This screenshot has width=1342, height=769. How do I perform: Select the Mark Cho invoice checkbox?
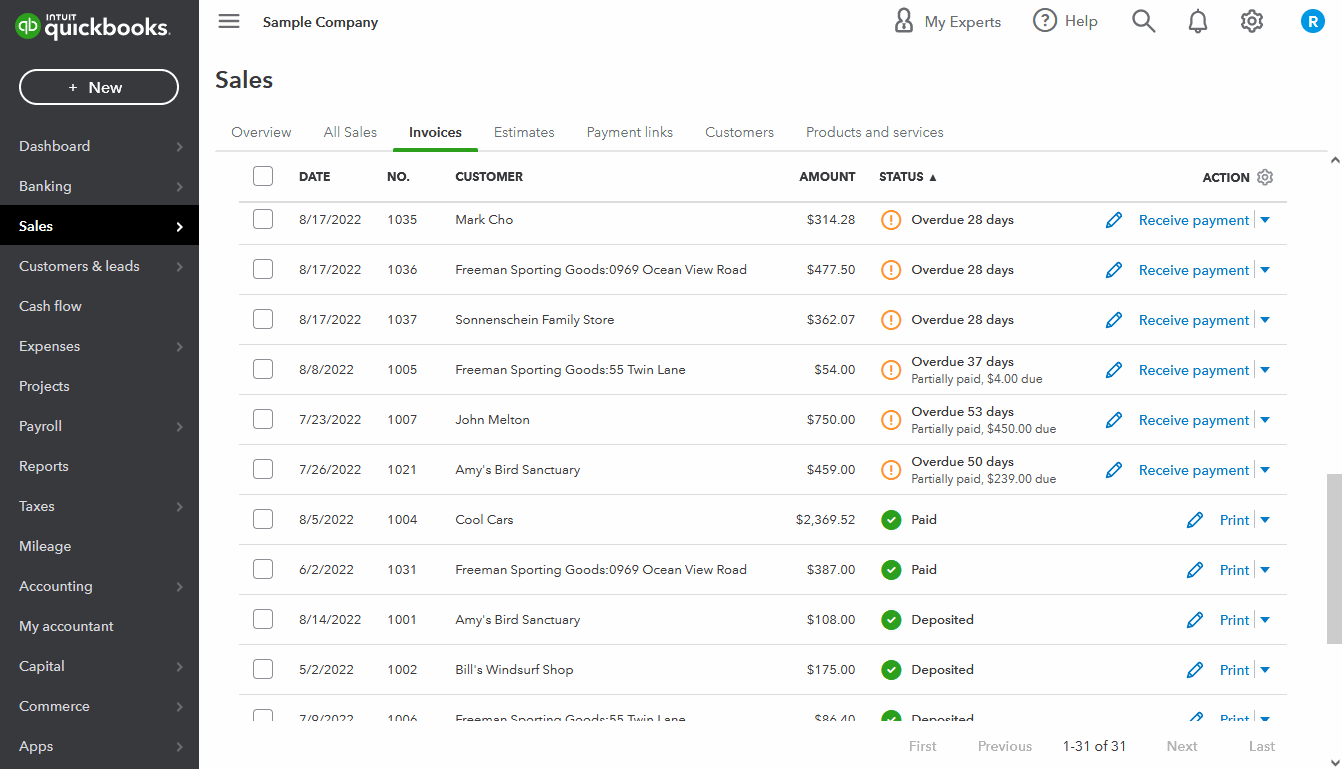tap(263, 219)
